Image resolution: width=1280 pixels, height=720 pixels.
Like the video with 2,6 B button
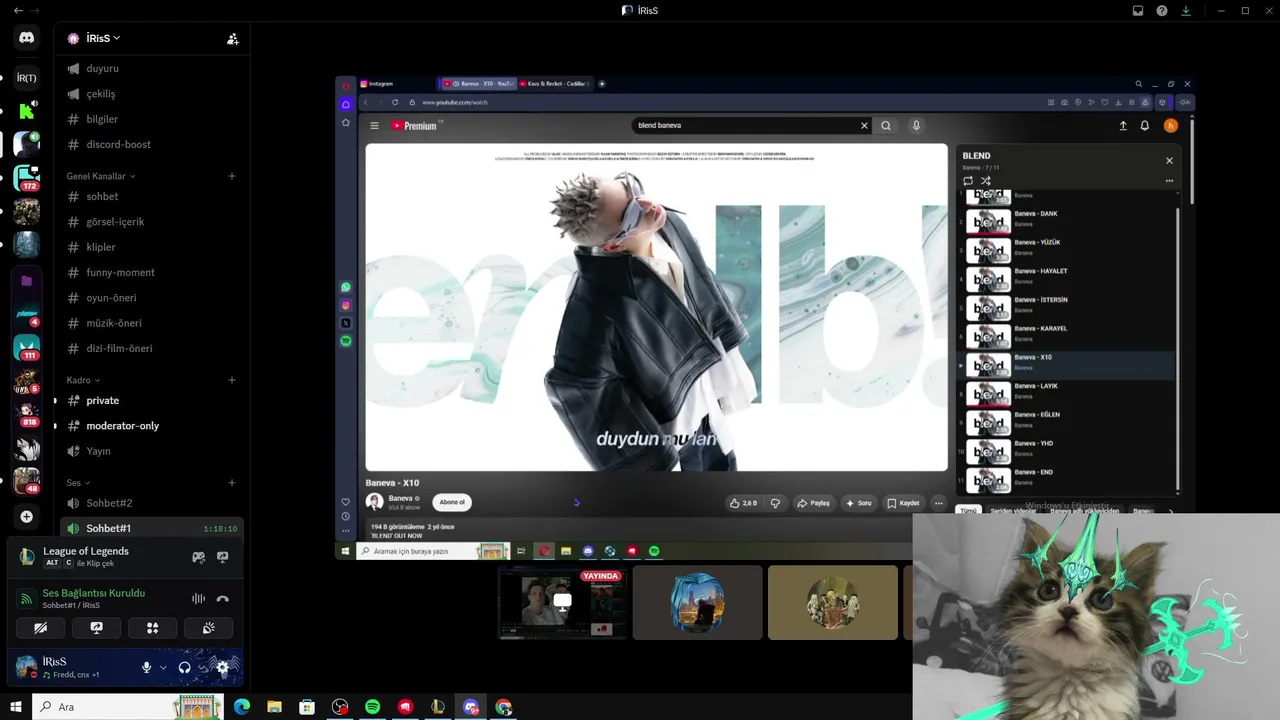coord(743,503)
